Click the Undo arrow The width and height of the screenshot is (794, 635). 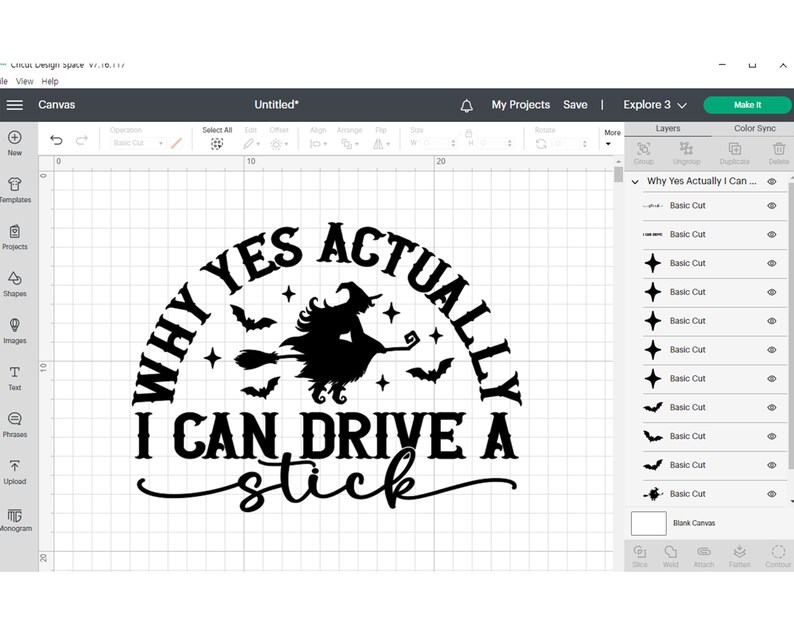point(56,140)
